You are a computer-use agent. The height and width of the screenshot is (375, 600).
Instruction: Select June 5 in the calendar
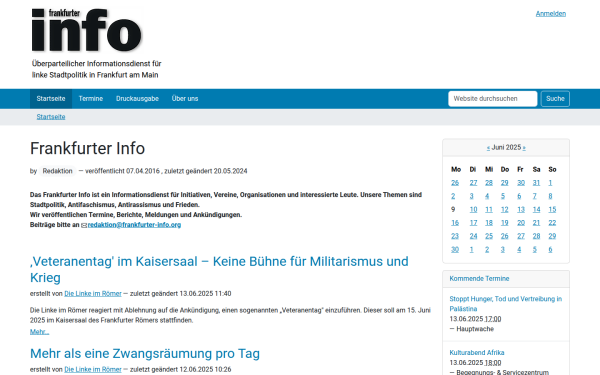pos(503,196)
